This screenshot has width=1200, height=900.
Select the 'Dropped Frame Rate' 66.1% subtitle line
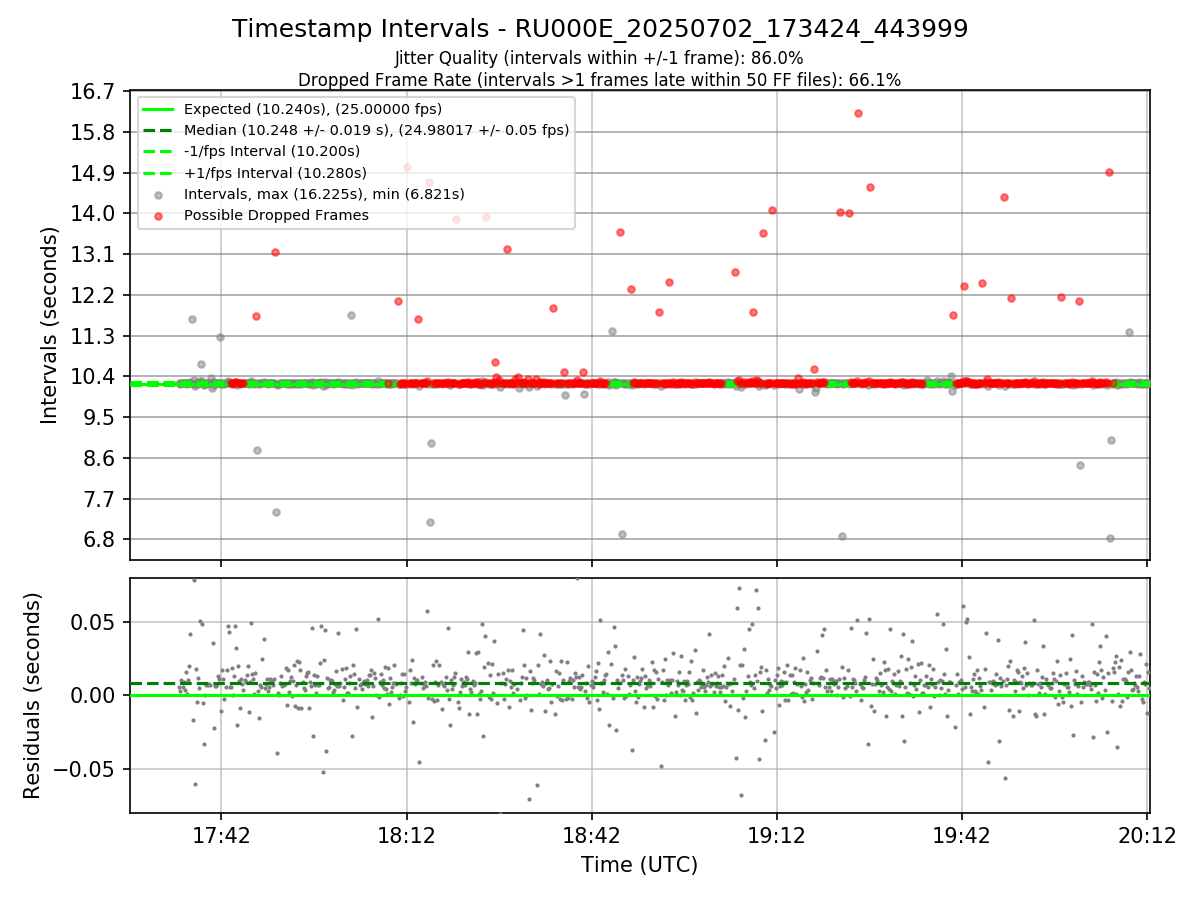tap(600, 80)
